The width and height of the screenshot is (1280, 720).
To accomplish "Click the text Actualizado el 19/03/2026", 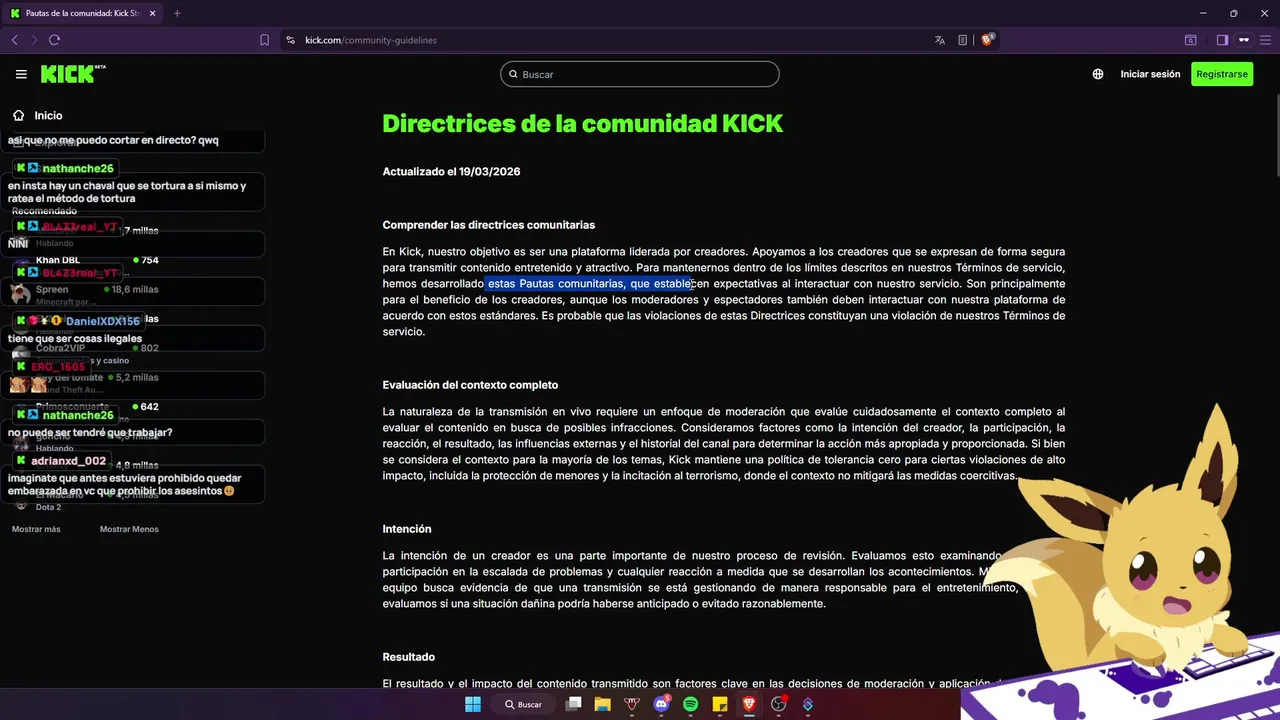I will 451,172.
